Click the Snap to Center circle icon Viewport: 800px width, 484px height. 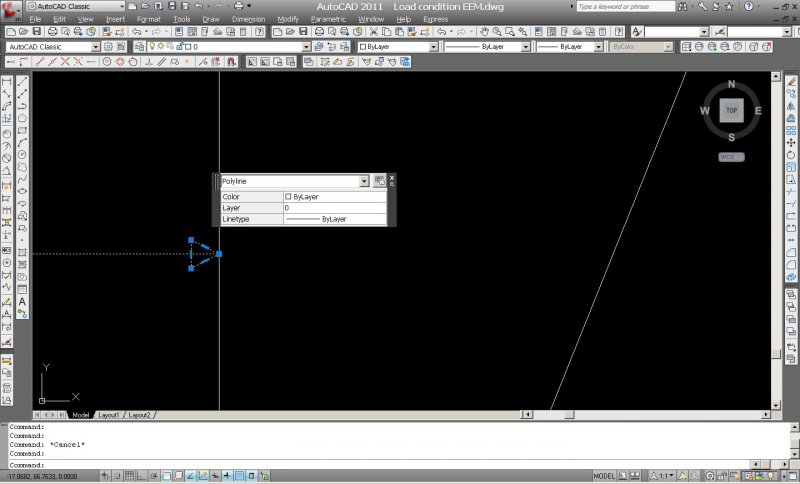[x=107, y=62]
